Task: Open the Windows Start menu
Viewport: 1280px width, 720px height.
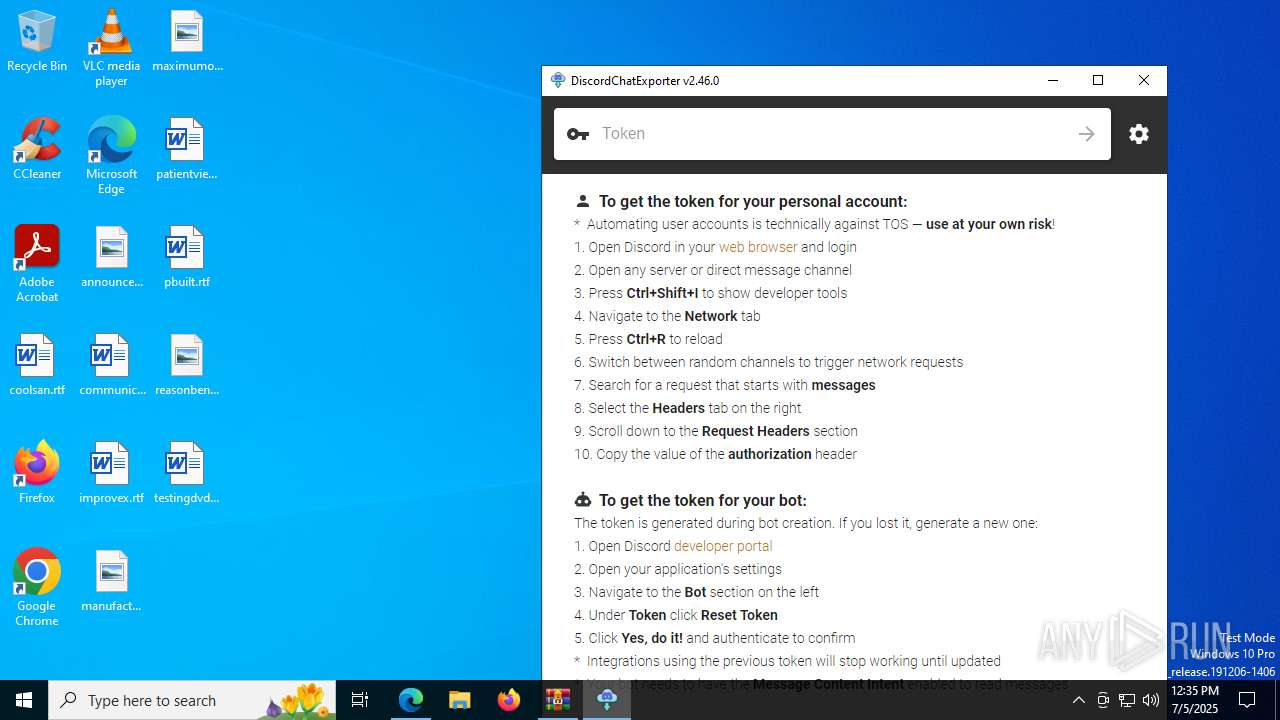Action: click(x=24, y=700)
